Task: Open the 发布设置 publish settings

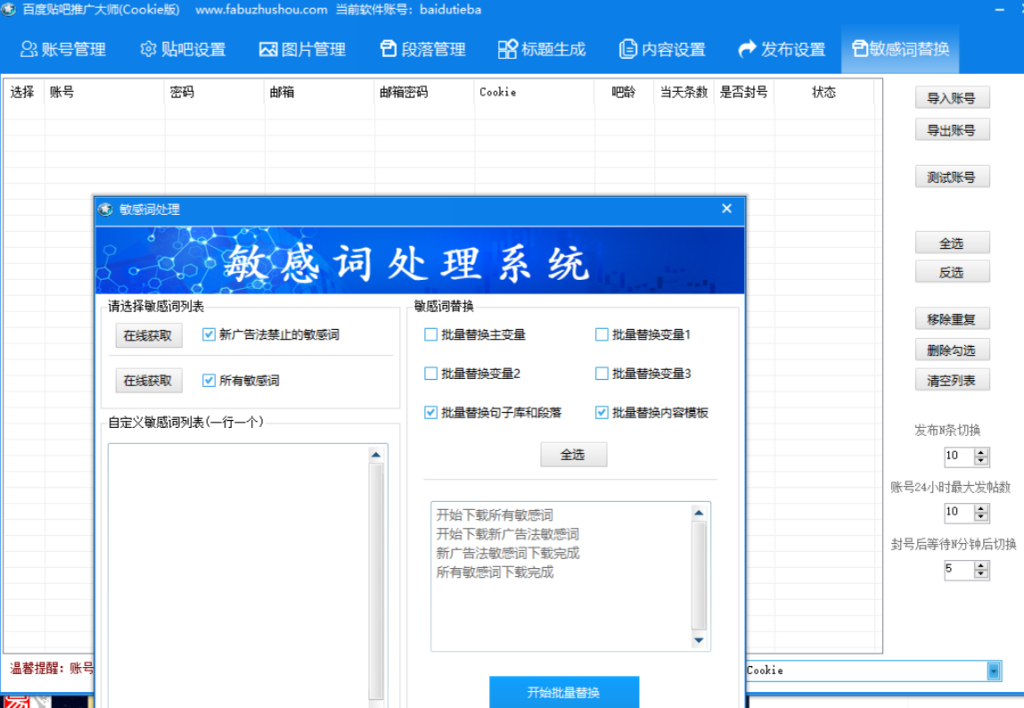Action: click(x=781, y=49)
